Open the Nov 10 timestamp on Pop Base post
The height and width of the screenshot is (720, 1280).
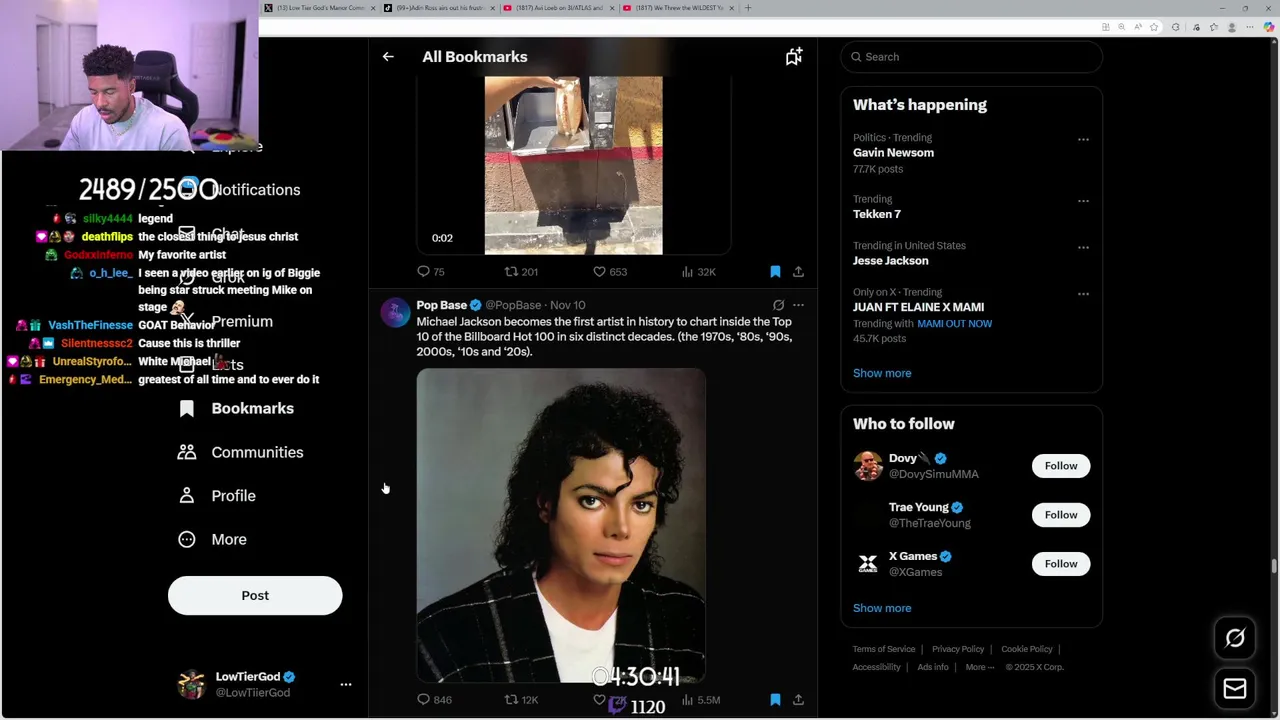tap(567, 305)
